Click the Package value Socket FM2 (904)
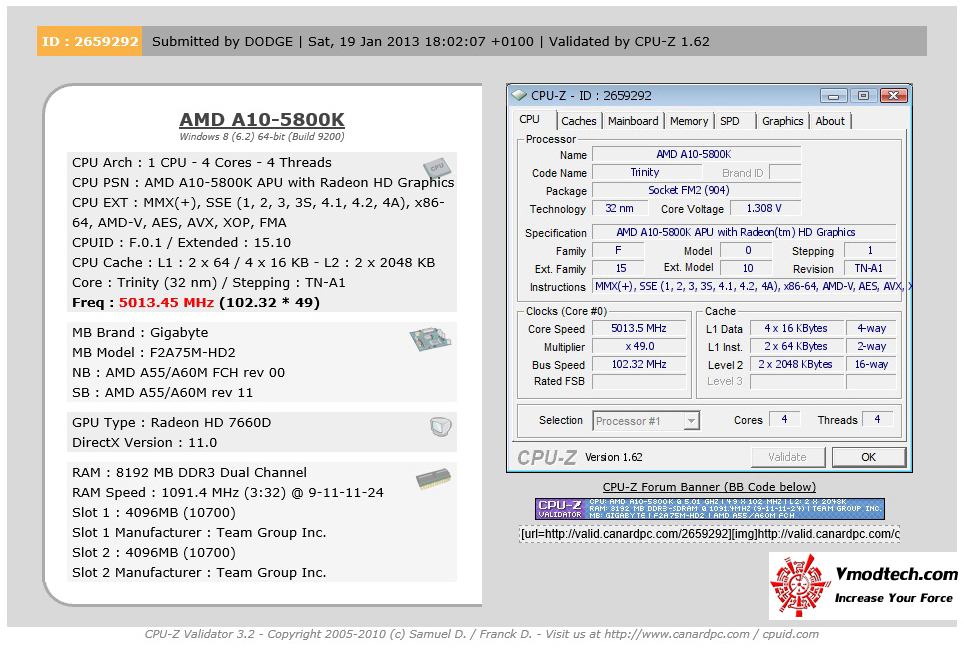The height and width of the screenshot is (656, 962). point(696,190)
